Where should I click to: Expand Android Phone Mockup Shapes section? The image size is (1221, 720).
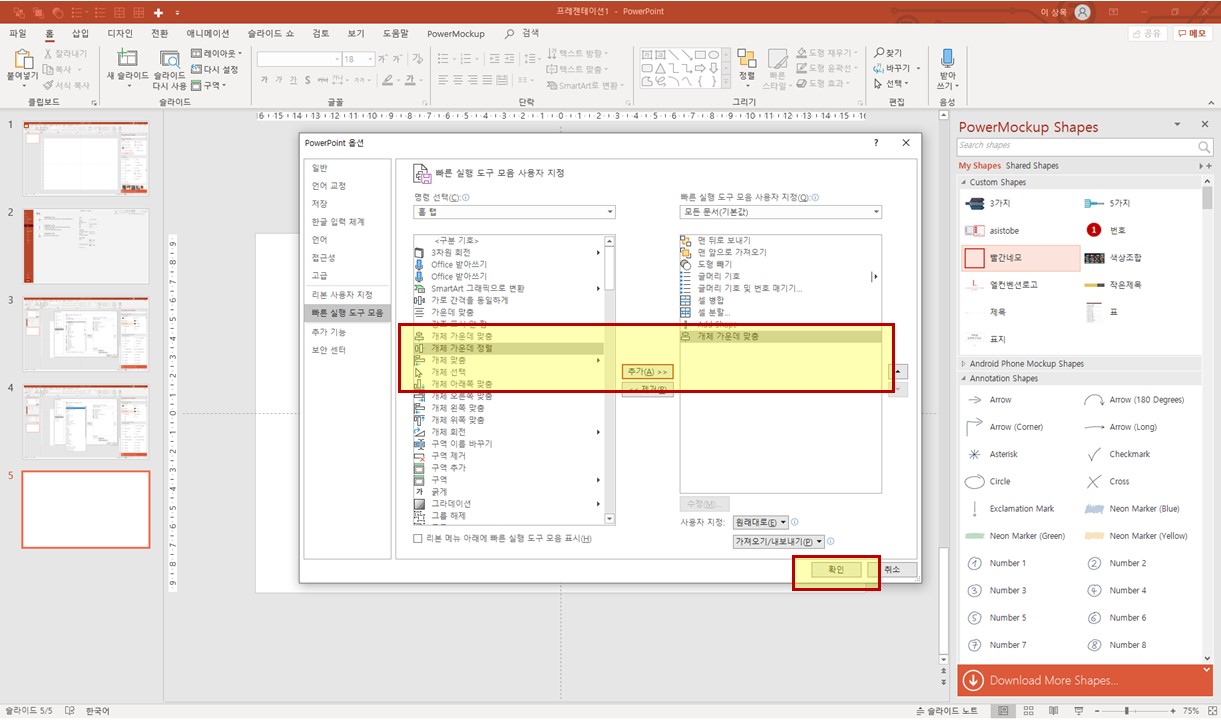[x=964, y=364]
